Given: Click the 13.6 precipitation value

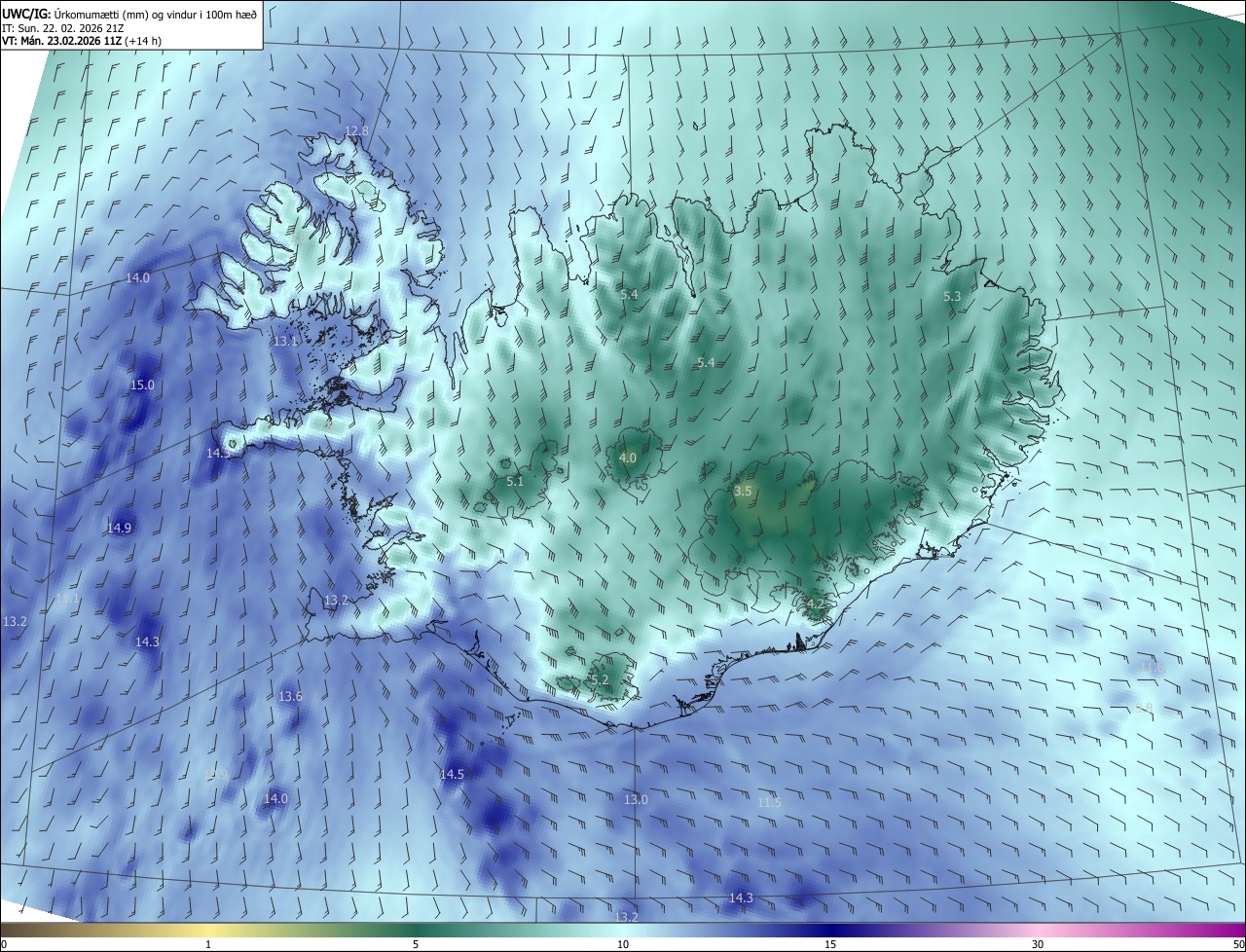Looking at the screenshot, I should pos(290,696).
